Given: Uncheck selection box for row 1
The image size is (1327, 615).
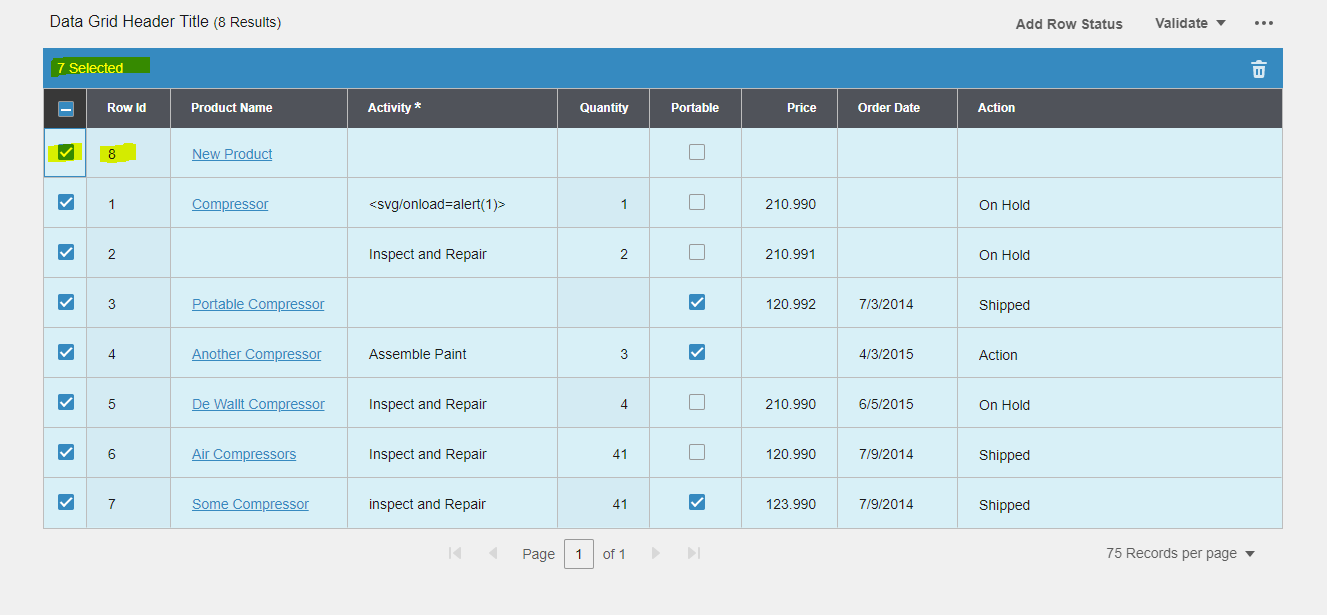Looking at the screenshot, I should click(x=66, y=202).
